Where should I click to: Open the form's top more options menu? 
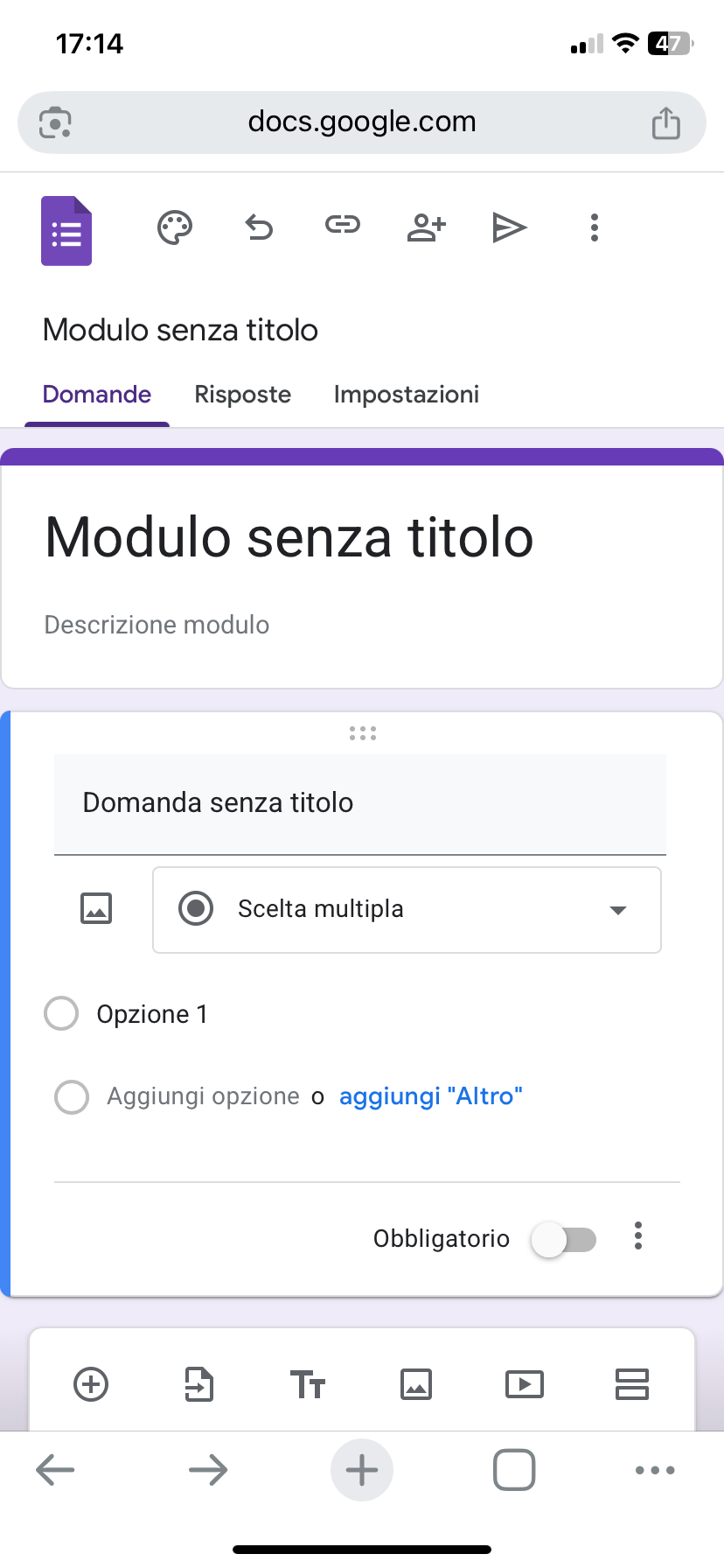(595, 227)
